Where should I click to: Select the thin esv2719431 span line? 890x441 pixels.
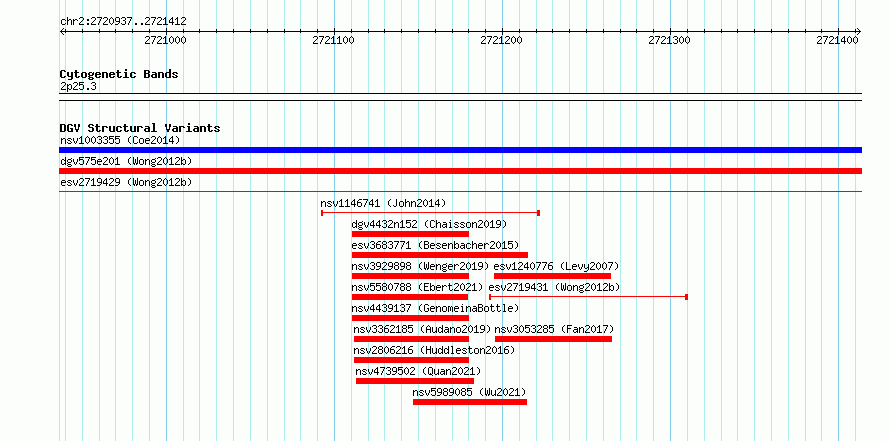[x=589, y=297]
